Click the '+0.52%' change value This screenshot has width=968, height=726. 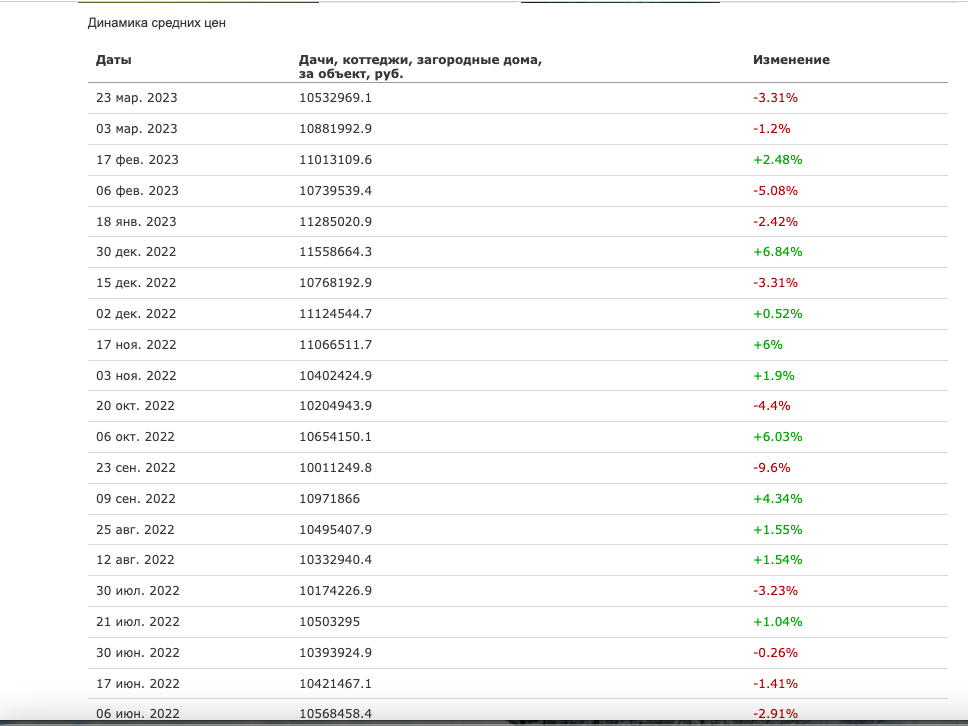[x=778, y=313]
